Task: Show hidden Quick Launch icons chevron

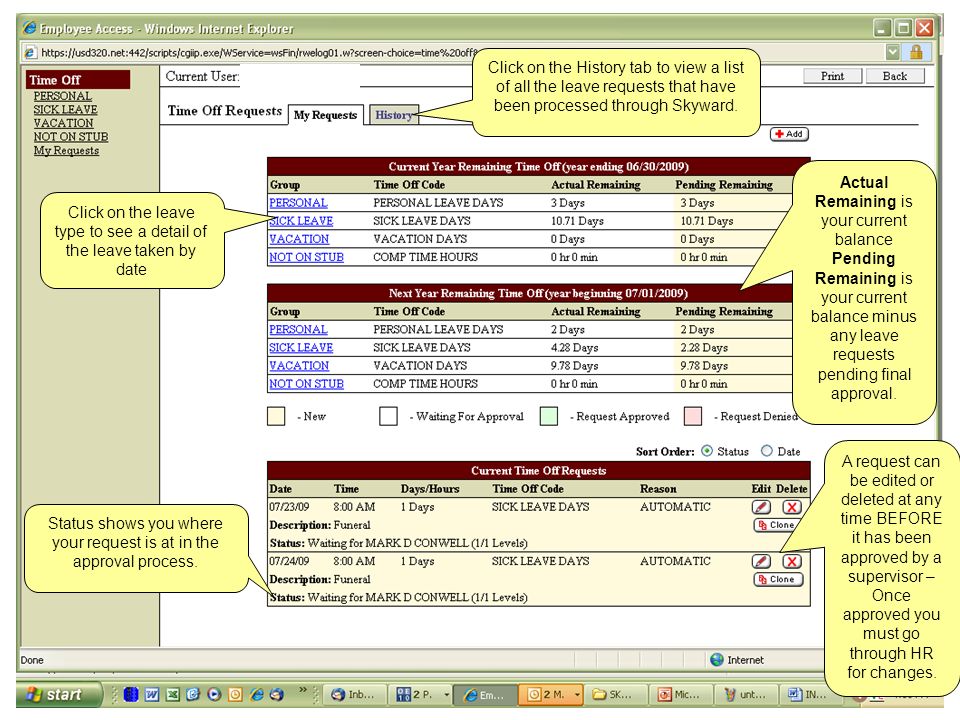Action: coord(303,690)
